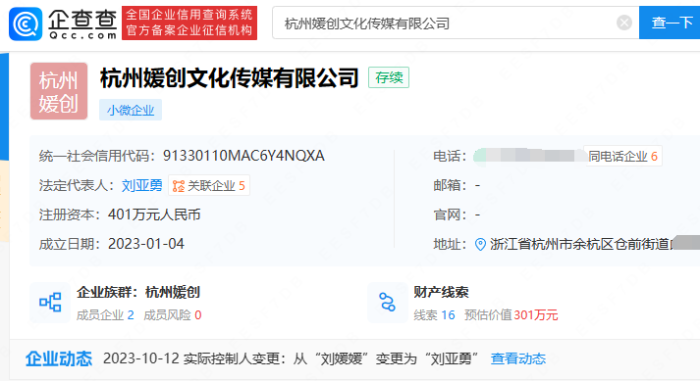The image size is (700, 381).
Task: Open 成员风险 0 count link
Action: tap(172, 315)
